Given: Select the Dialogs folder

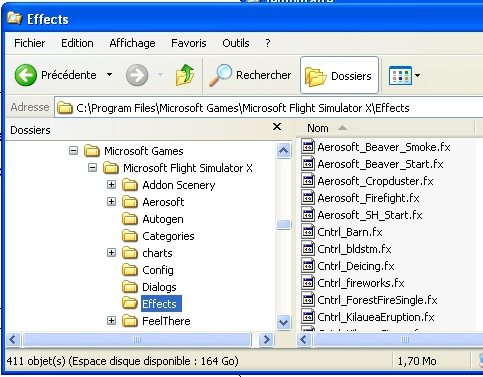Looking at the screenshot, I should [159, 287].
